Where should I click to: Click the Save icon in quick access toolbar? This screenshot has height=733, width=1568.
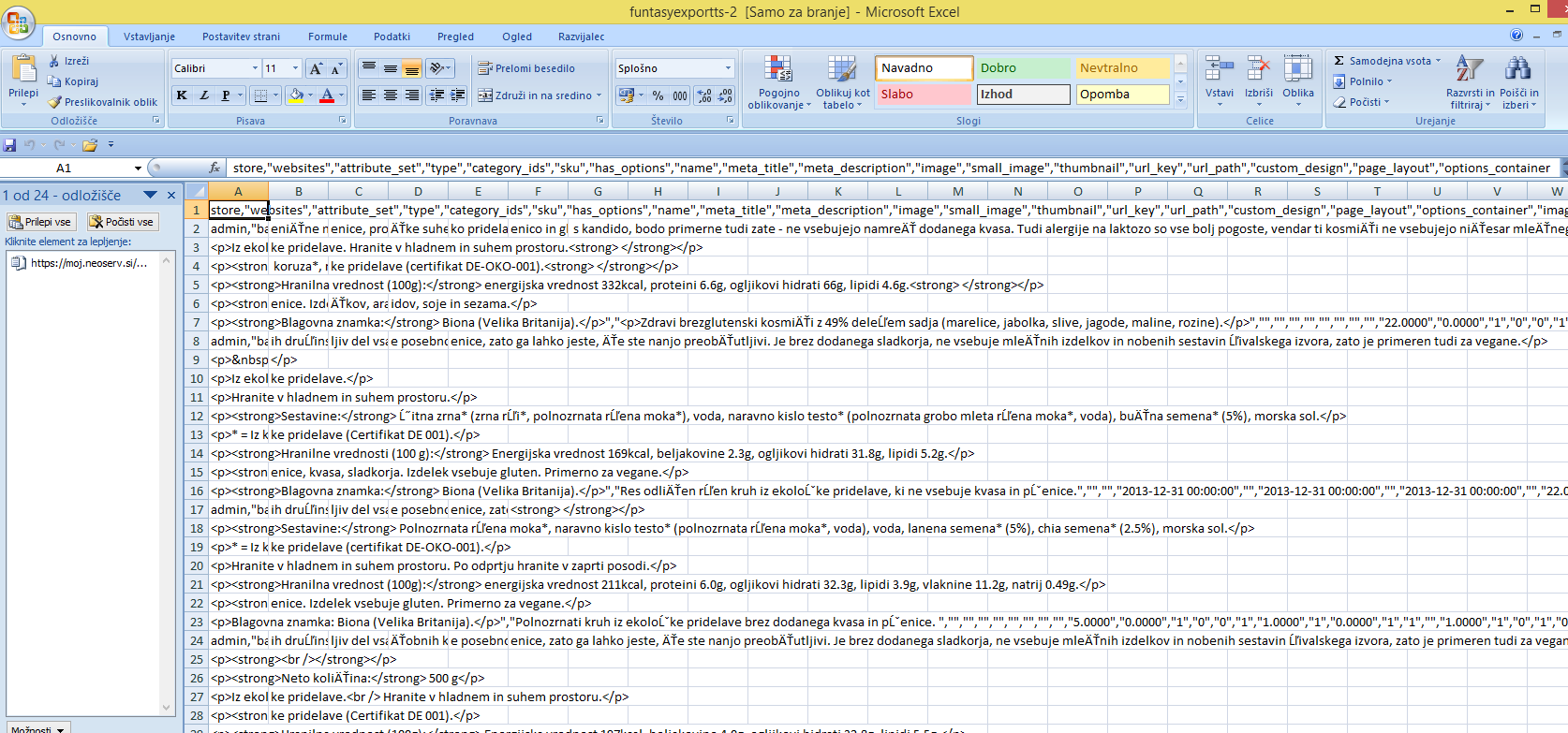[9, 145]
